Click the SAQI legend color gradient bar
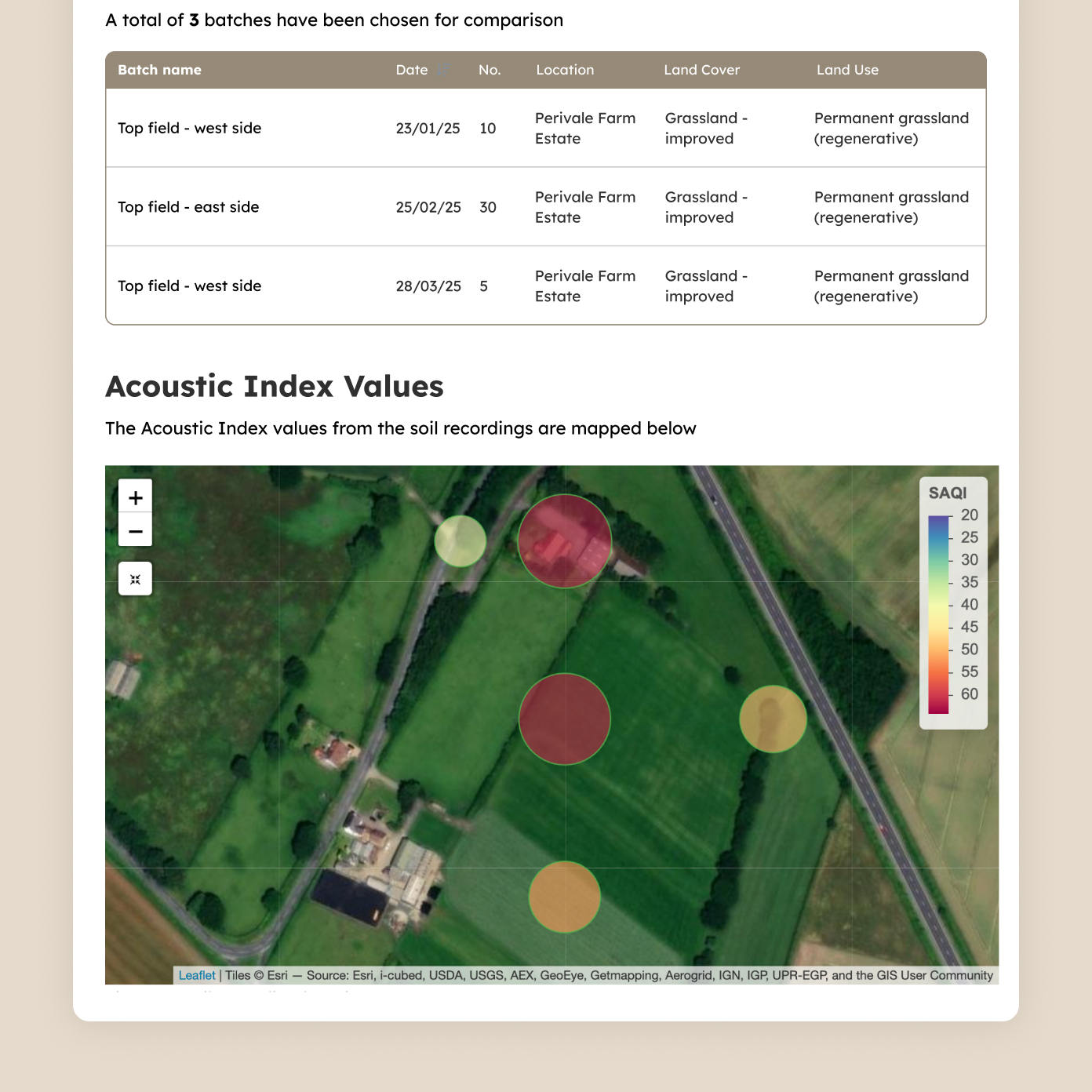Viewport: 1092px width, 1092px height. 938,614
